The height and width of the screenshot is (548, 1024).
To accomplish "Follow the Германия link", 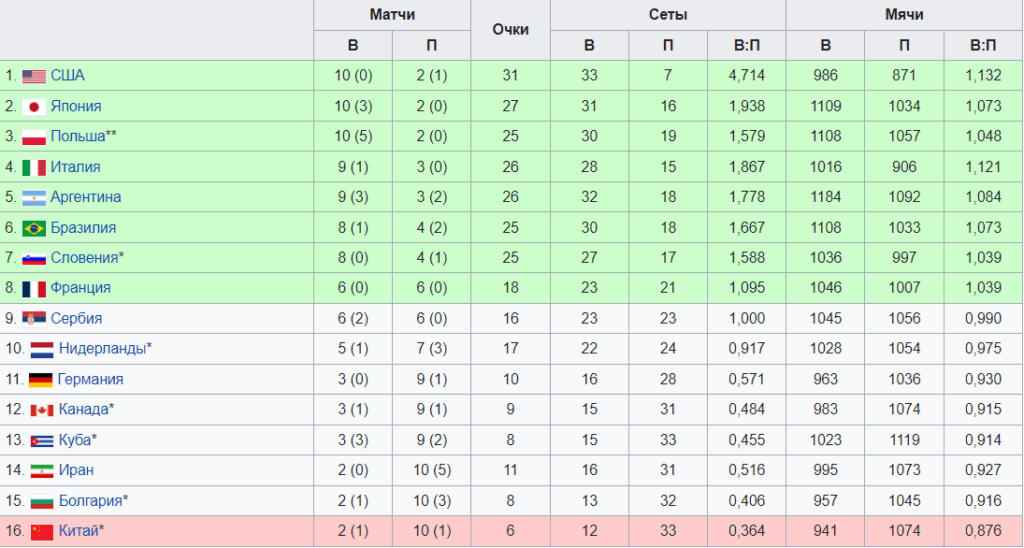I will [90, 379].
